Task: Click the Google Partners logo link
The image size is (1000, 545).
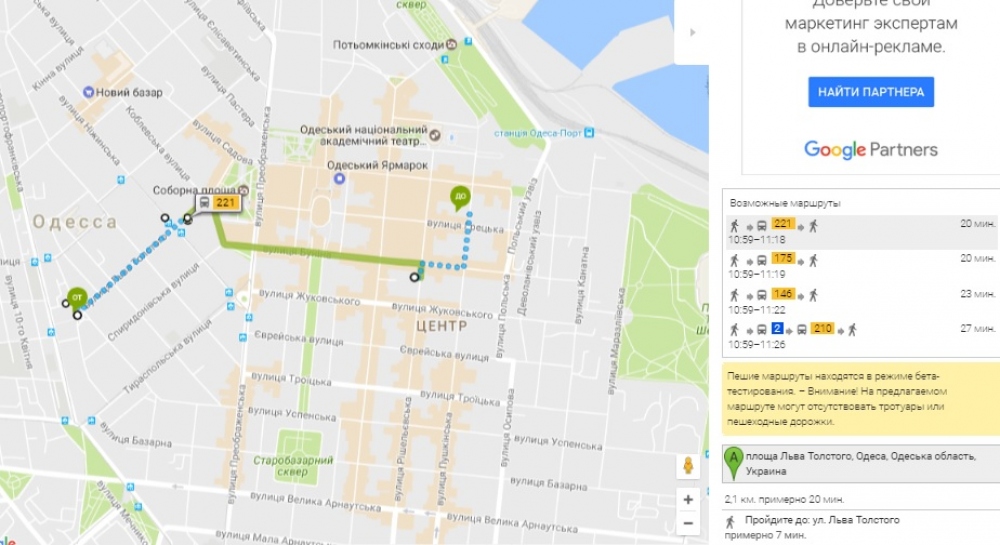Action: coord(871,150)
